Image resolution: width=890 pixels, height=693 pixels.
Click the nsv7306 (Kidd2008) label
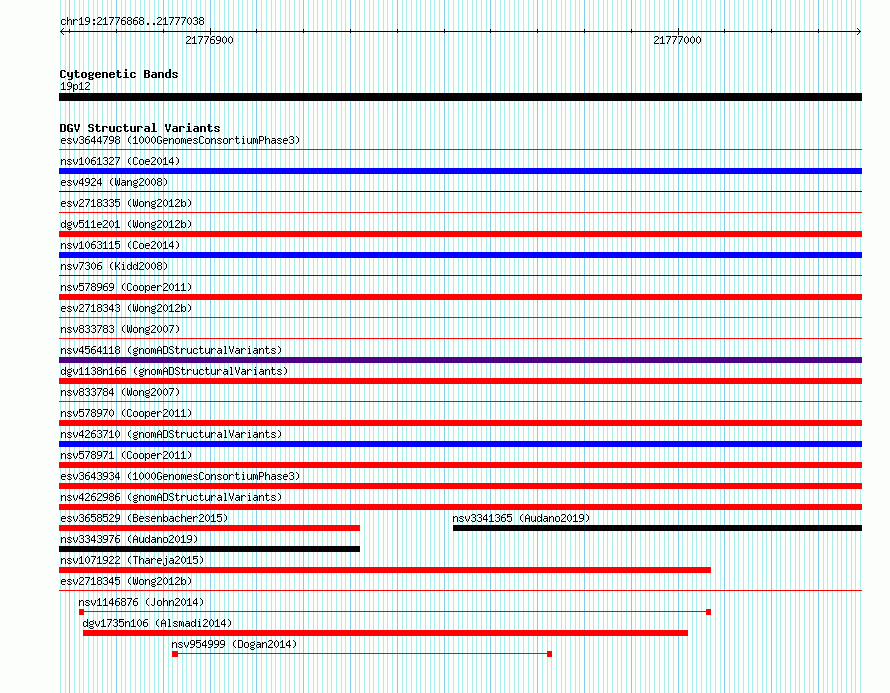click(114, 266)
